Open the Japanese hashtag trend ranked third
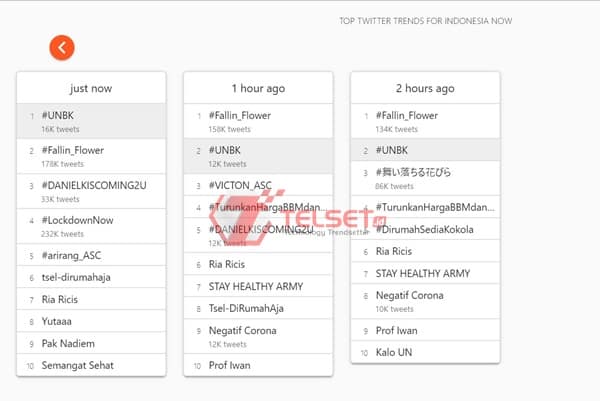 point(413,172)
